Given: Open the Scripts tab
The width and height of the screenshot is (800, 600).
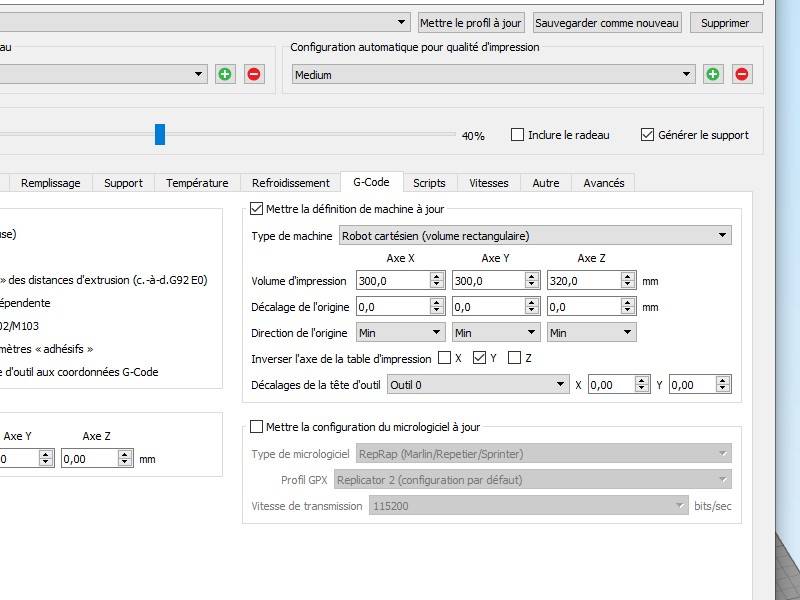Looking at the screenshot, I should pos(429,183).
